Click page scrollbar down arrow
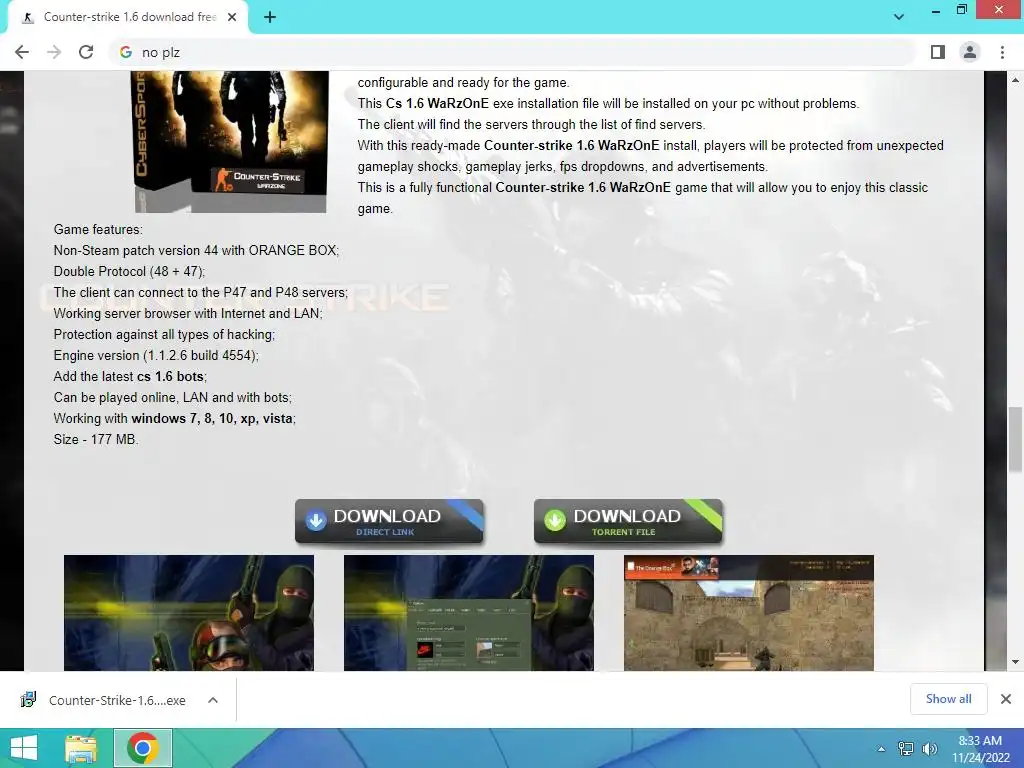This screenshot has height=768, width=1024. tap(1015, 662)
